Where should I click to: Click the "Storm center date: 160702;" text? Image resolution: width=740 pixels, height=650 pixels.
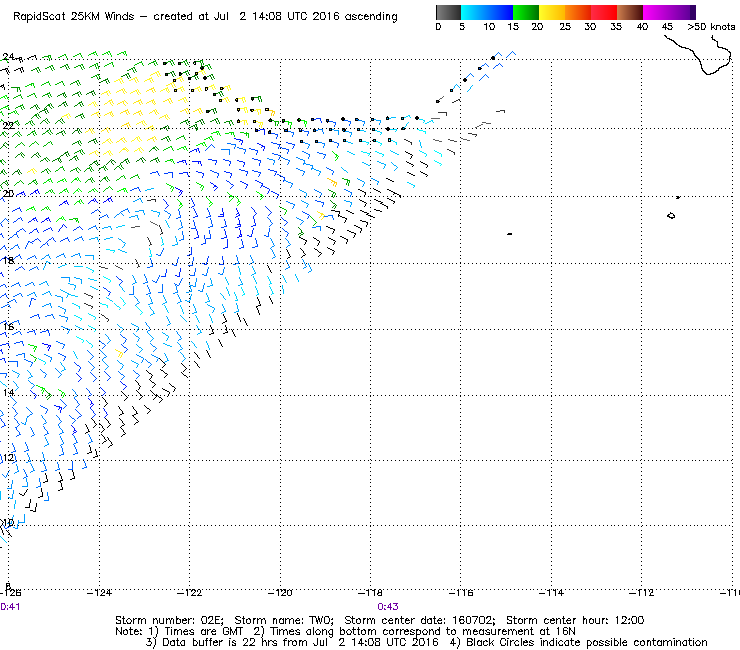420,620
